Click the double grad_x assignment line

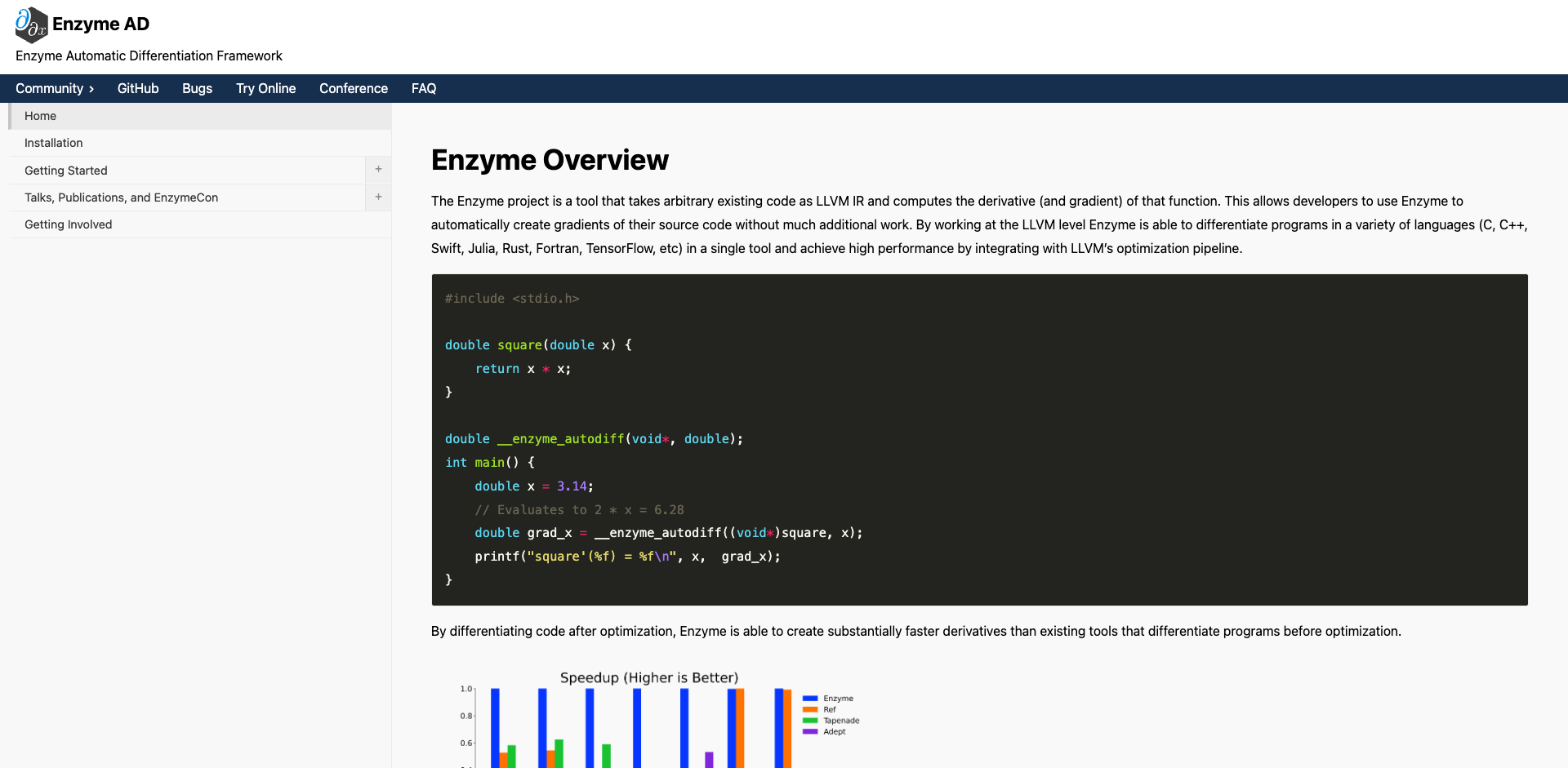click(x=668, y=533)
